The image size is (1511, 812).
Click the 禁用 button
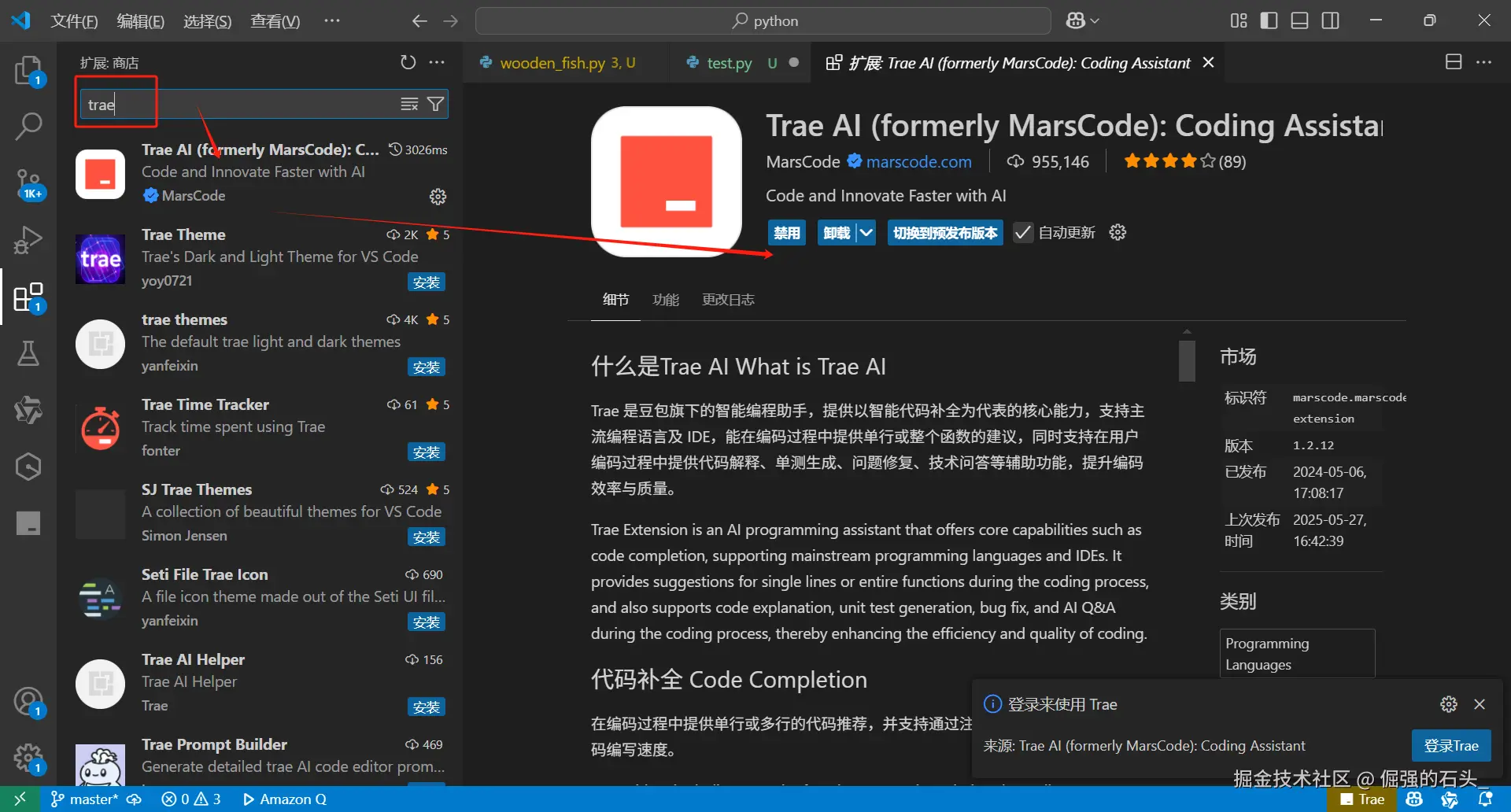coord(786,233)
